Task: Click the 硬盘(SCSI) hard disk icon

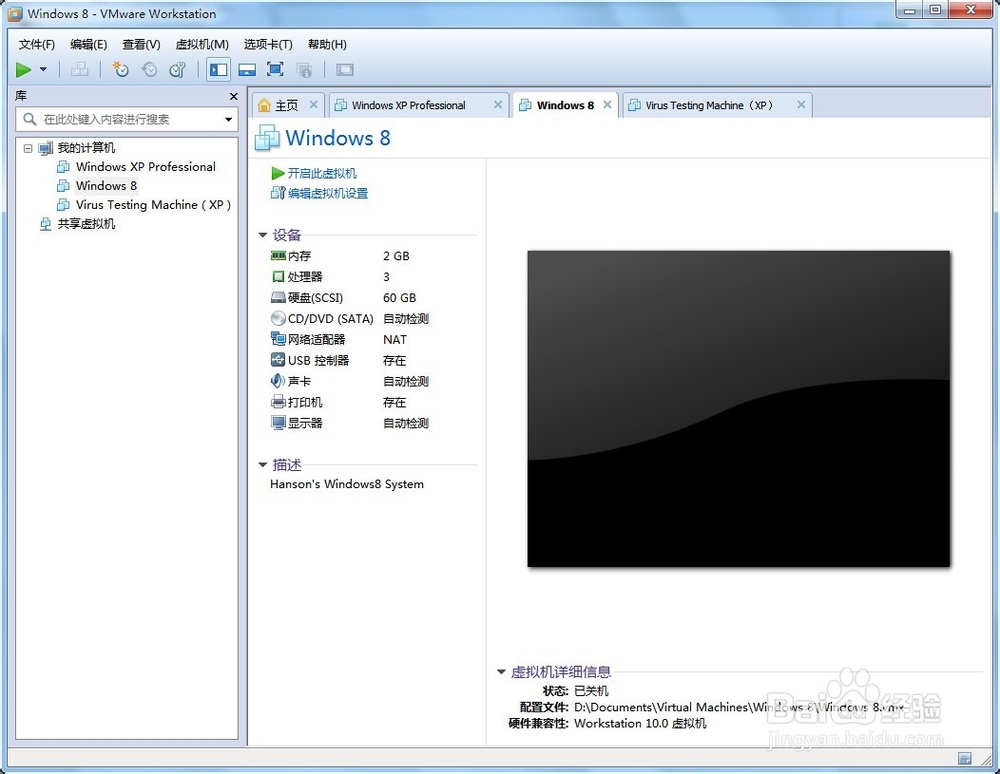Action: click(278, 298)
